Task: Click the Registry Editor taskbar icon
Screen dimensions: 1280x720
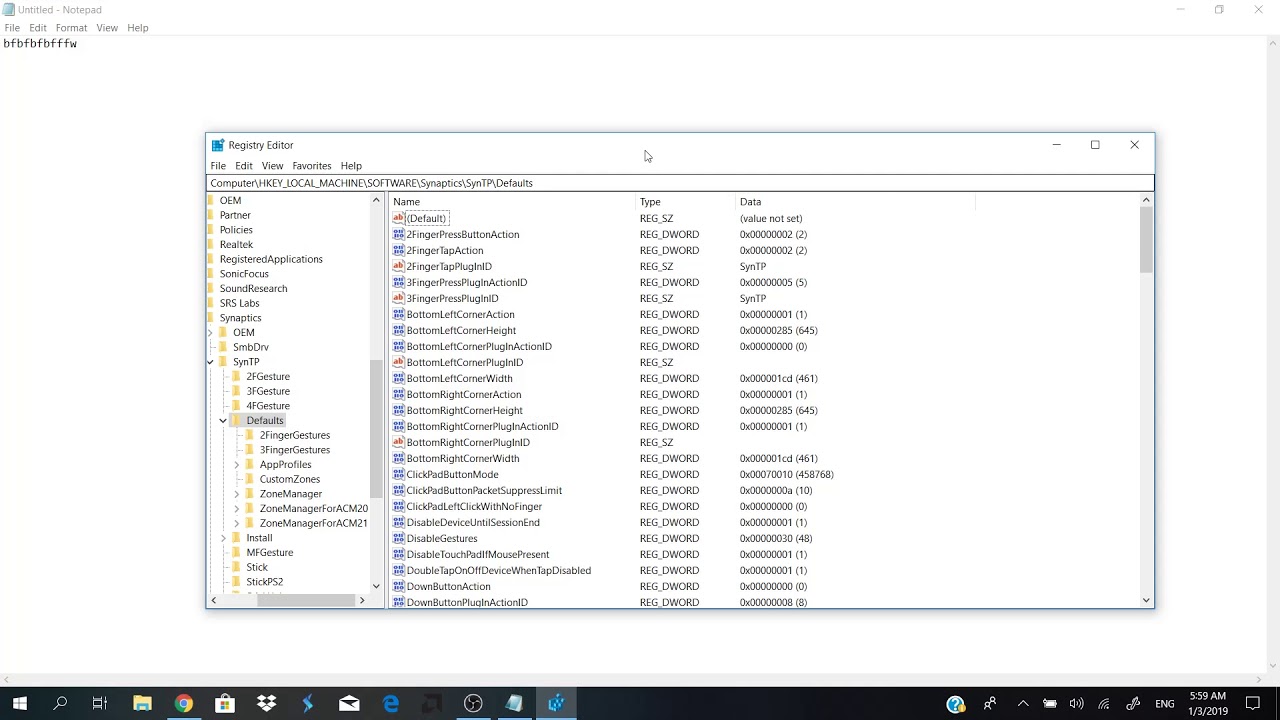Action: 556,703
